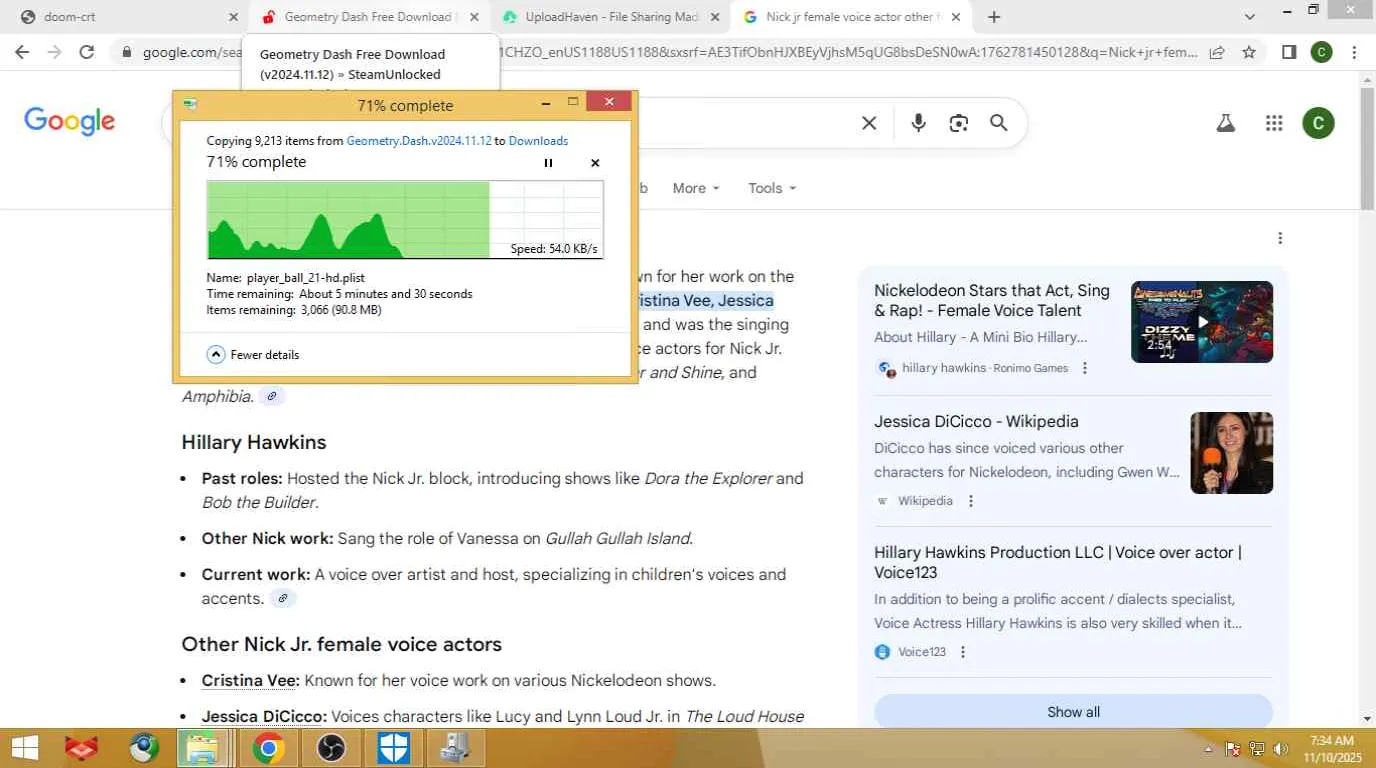Open File Explorer from the taskbar

coord(204,748)
